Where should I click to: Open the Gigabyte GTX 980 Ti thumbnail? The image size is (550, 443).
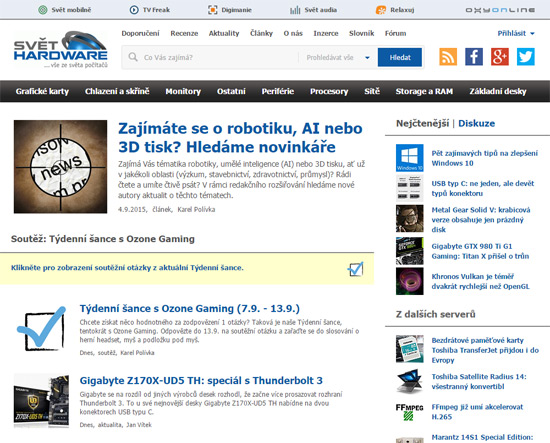(x=409, y=251)
